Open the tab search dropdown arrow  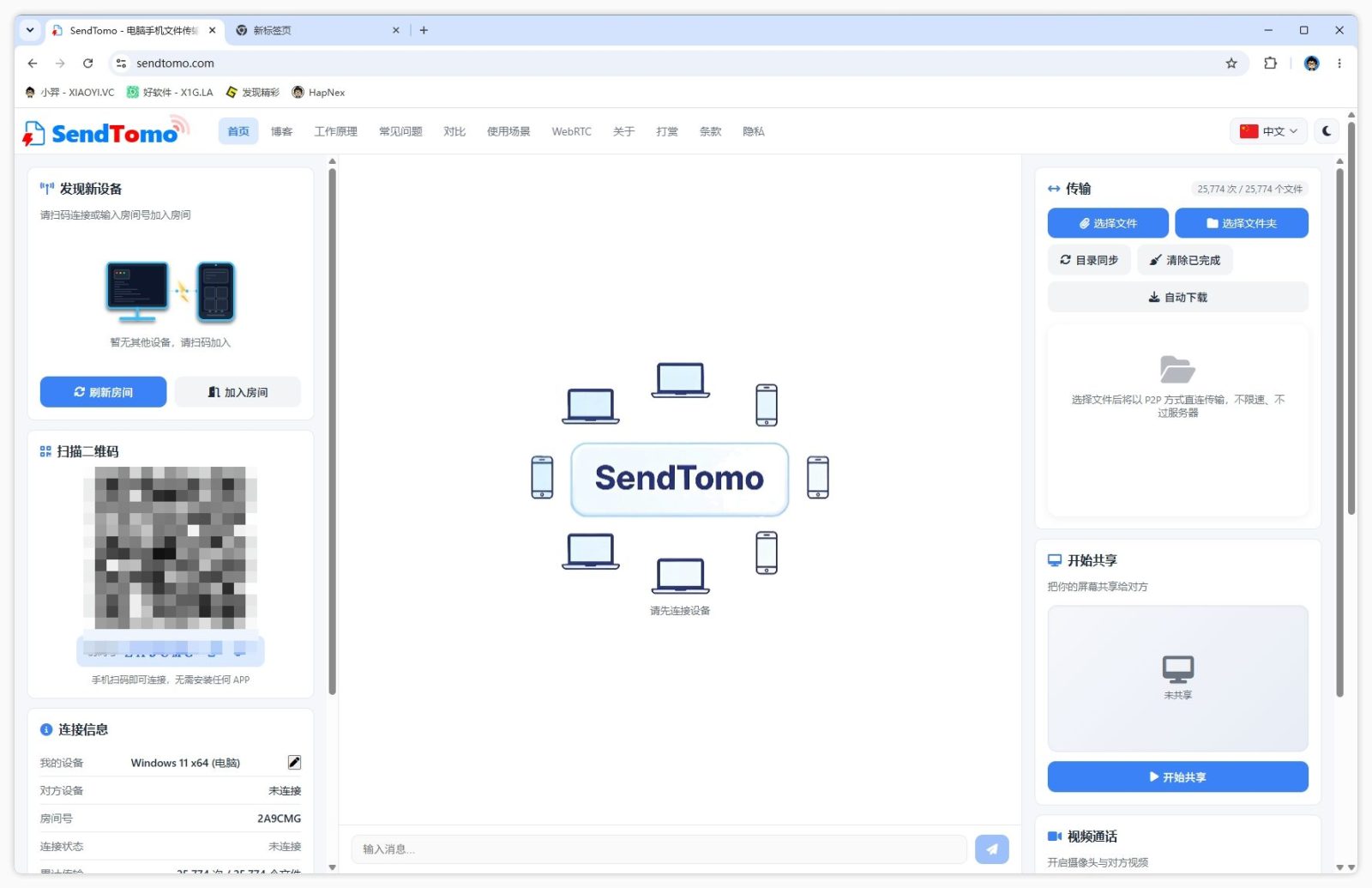(30, 30)
